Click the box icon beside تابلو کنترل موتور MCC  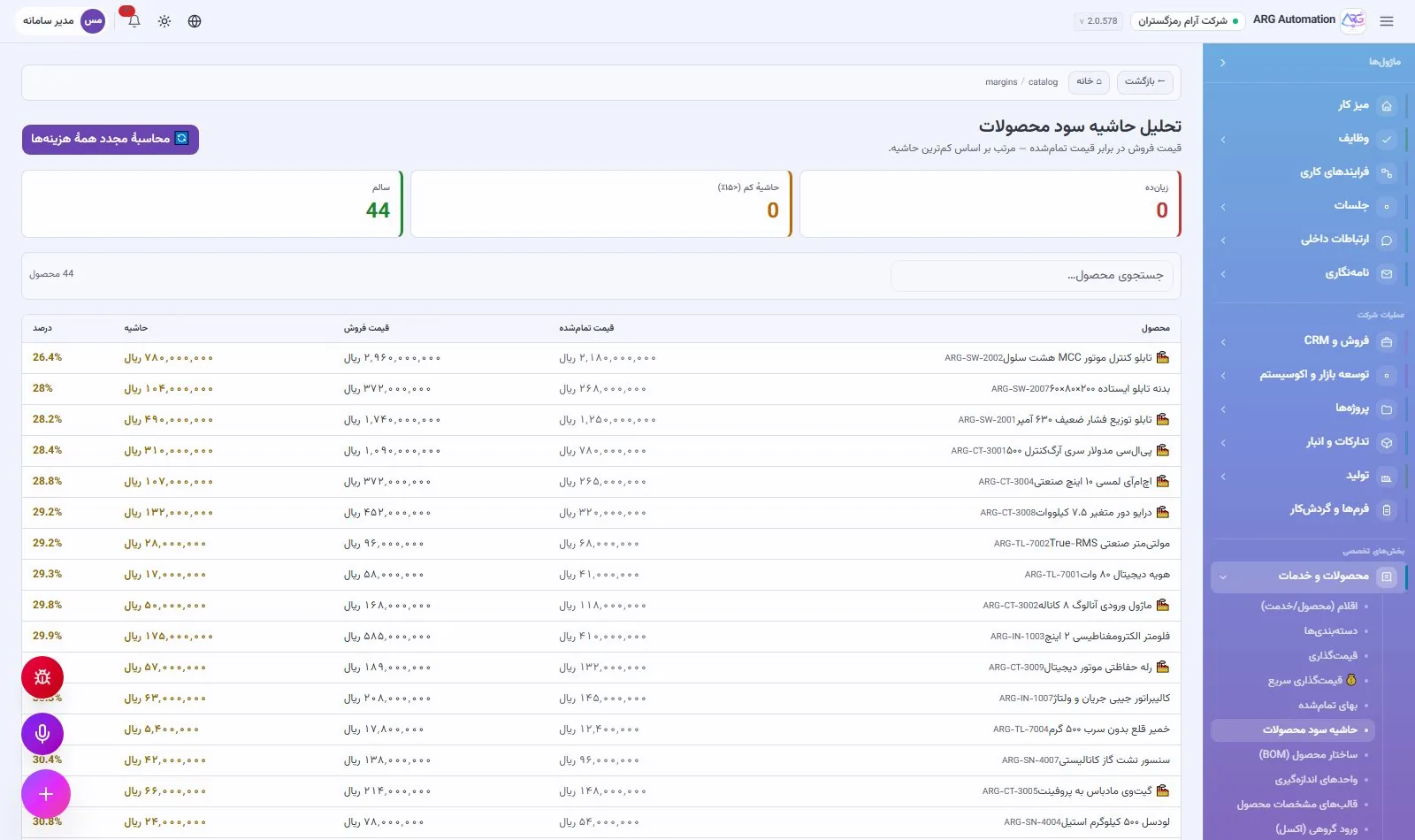(x=1163, y=357)
